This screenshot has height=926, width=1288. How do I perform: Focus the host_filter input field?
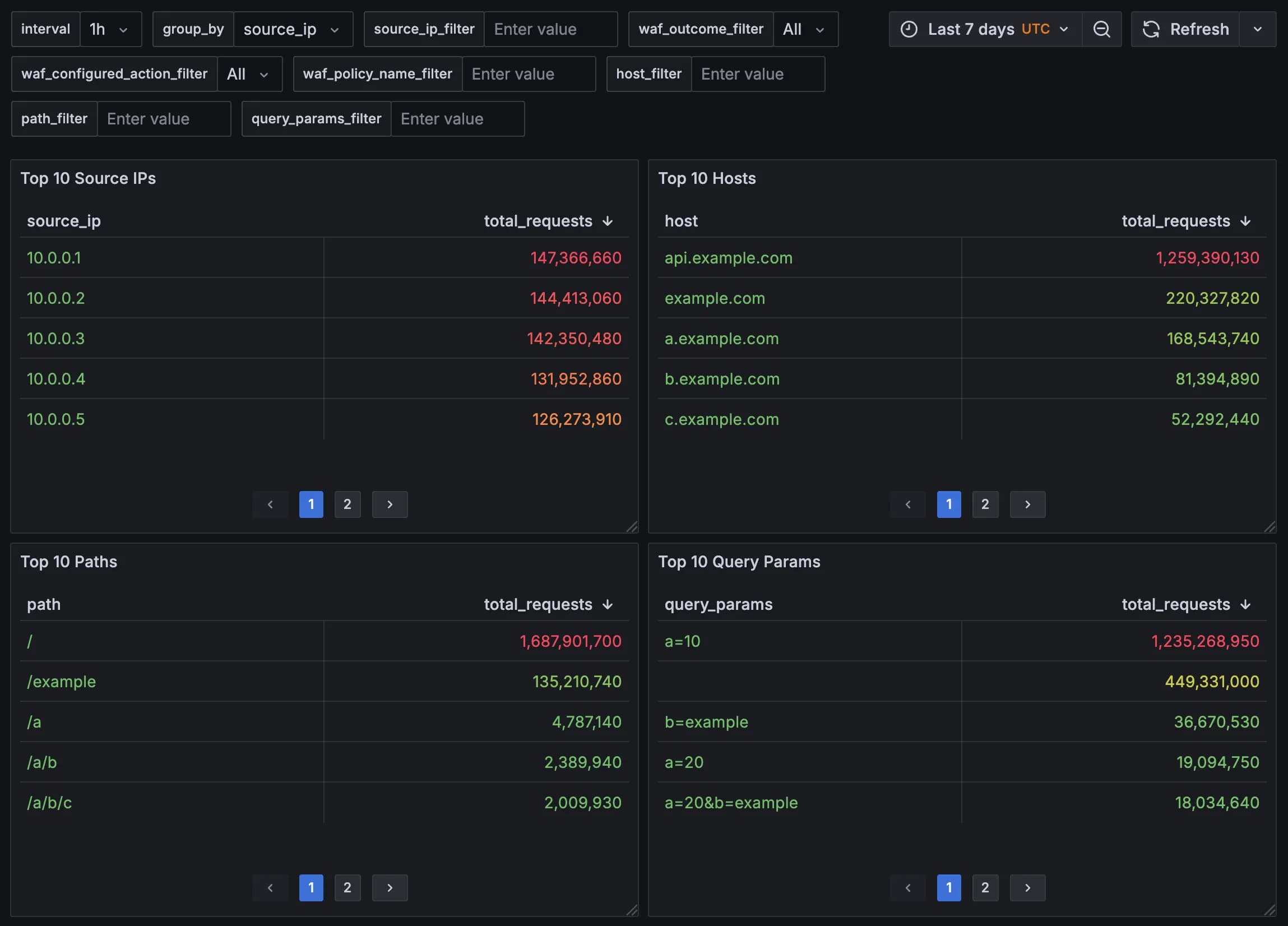pos(758,74)
